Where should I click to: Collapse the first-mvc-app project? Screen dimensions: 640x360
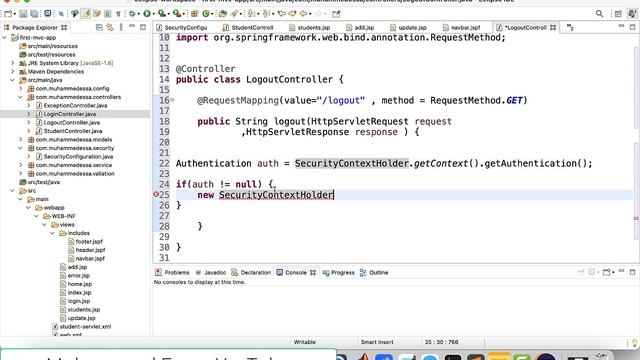pyautogui.click(x=4, y=38)
